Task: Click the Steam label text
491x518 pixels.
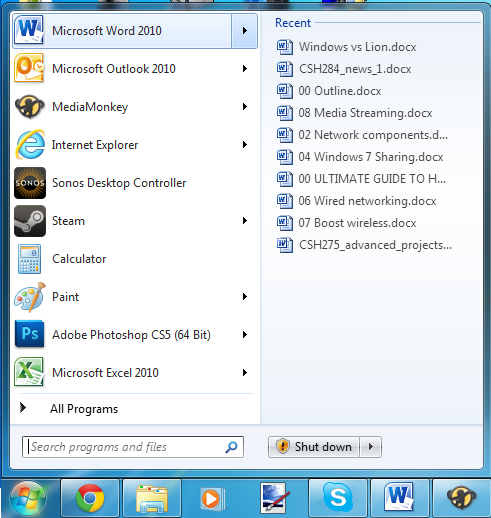Action: click(68, 221)
